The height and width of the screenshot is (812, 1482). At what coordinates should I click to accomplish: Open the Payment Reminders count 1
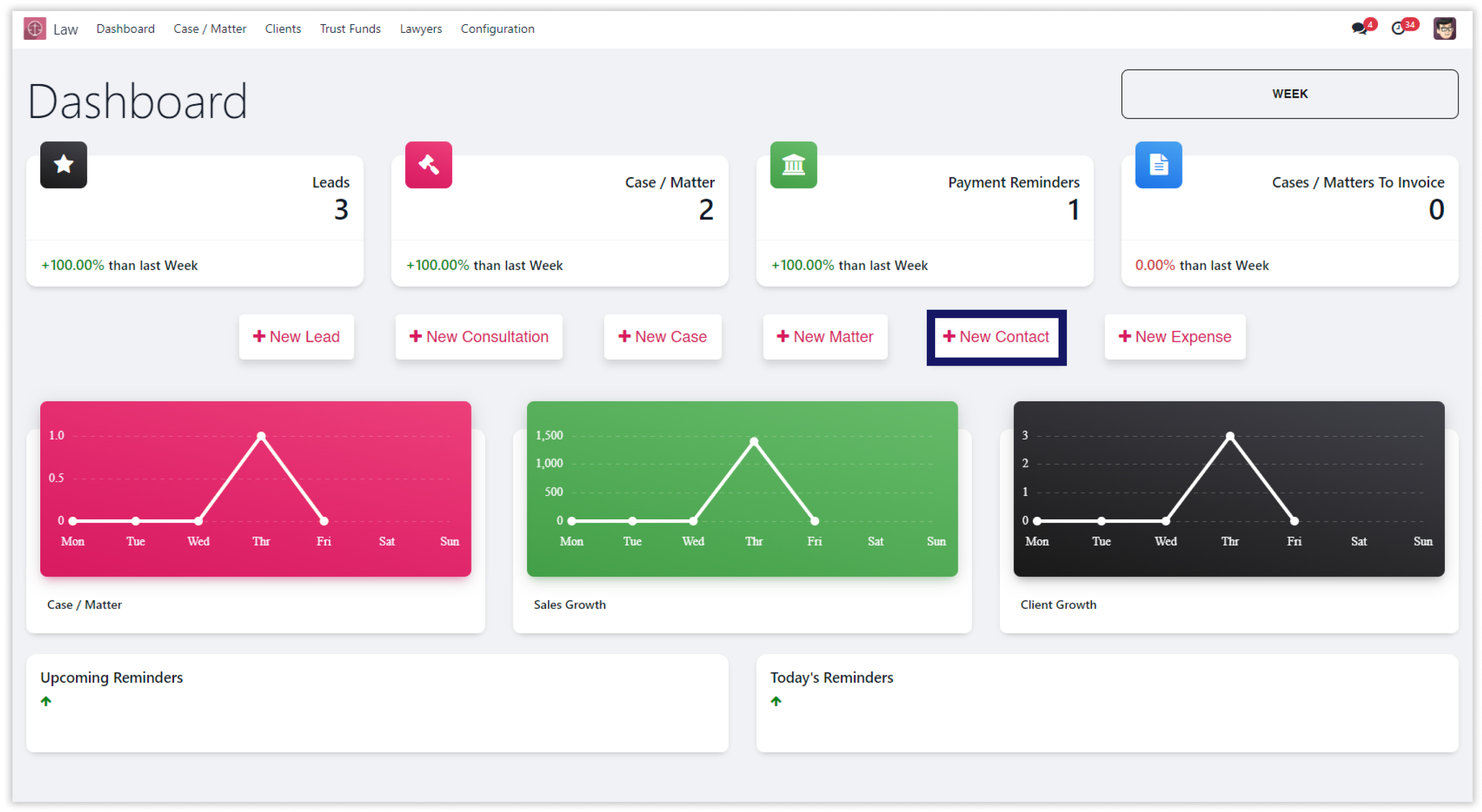[x=1073, y=210]
